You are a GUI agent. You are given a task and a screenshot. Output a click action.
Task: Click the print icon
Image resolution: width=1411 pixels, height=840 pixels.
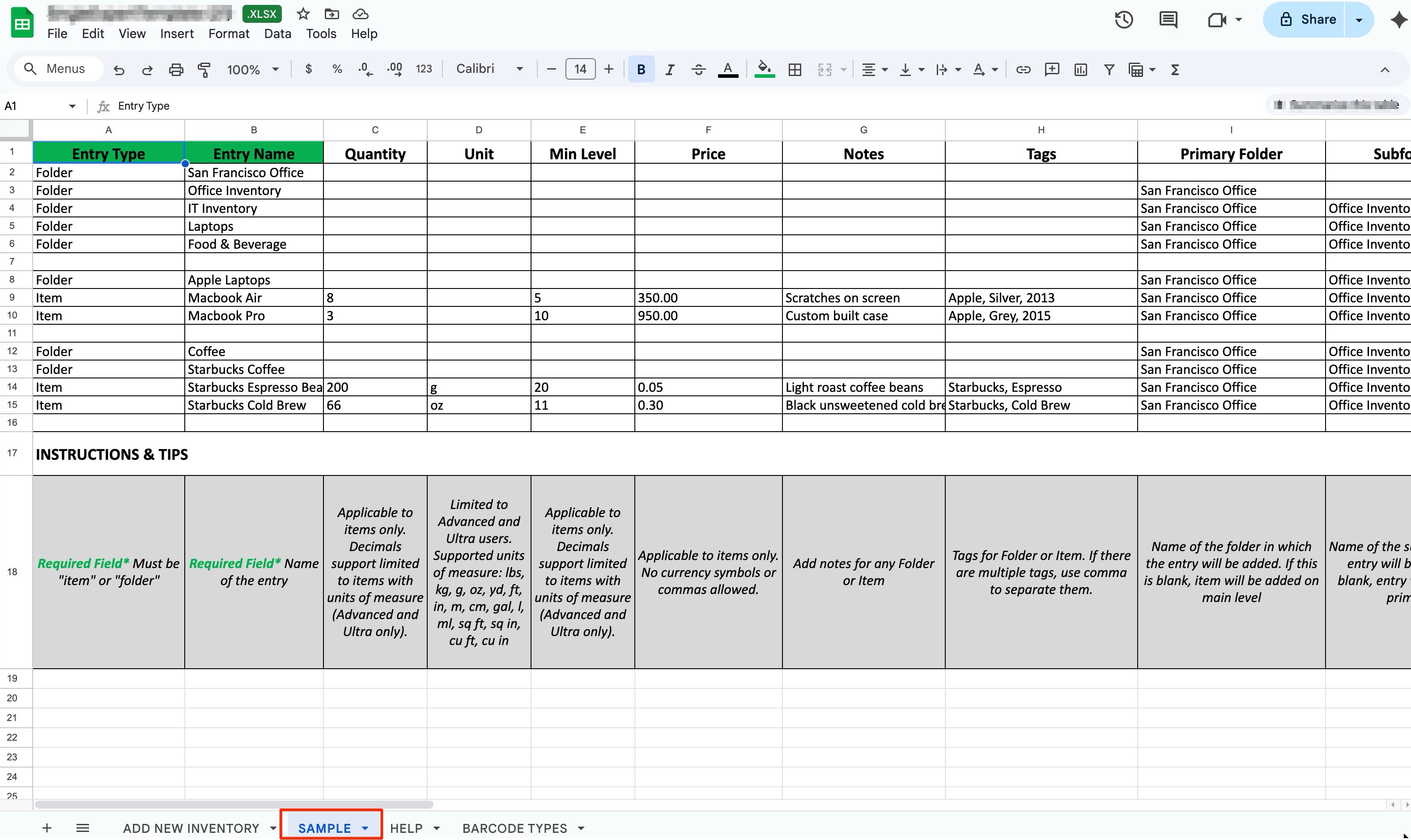click(176, 70)
